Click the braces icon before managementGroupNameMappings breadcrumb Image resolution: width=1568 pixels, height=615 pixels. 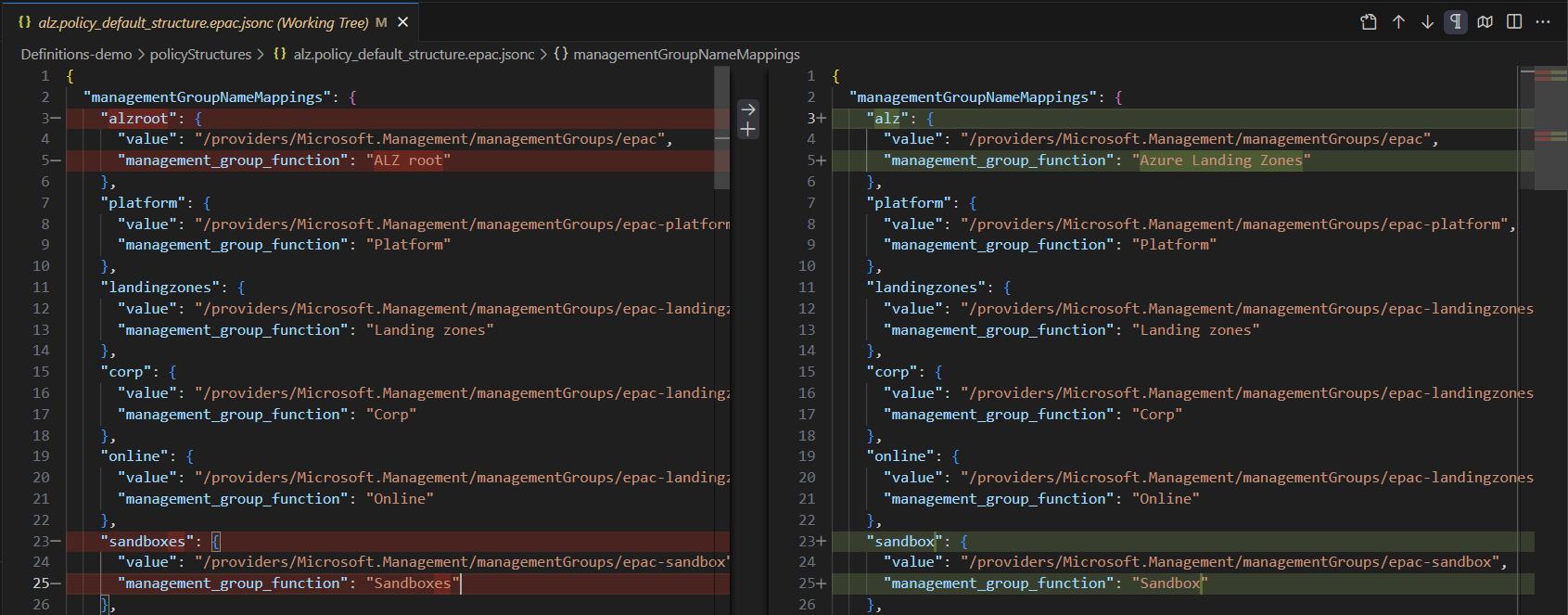(x=561, y=54)
